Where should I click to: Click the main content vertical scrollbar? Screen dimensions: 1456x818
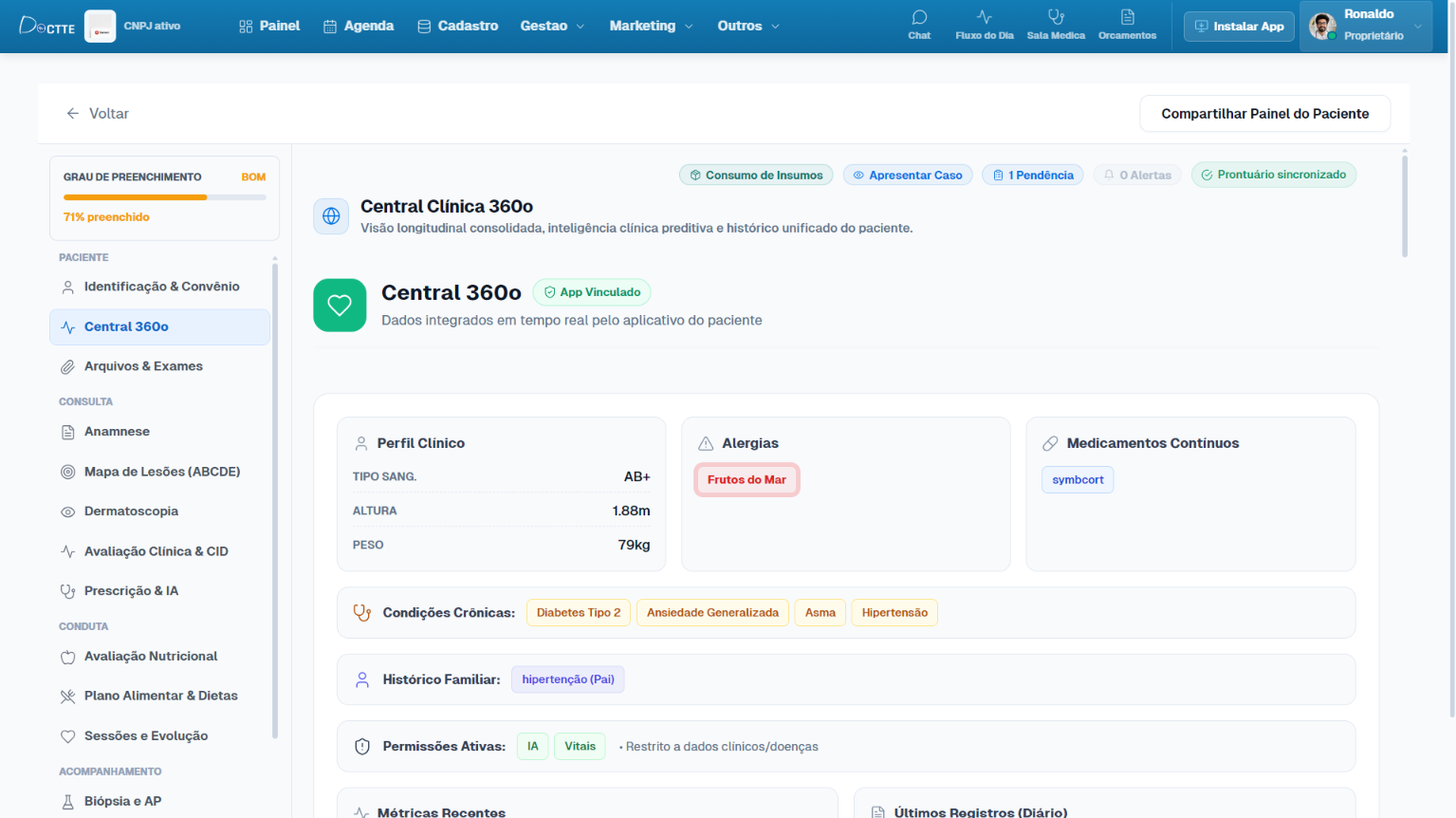coord(1405,205)
